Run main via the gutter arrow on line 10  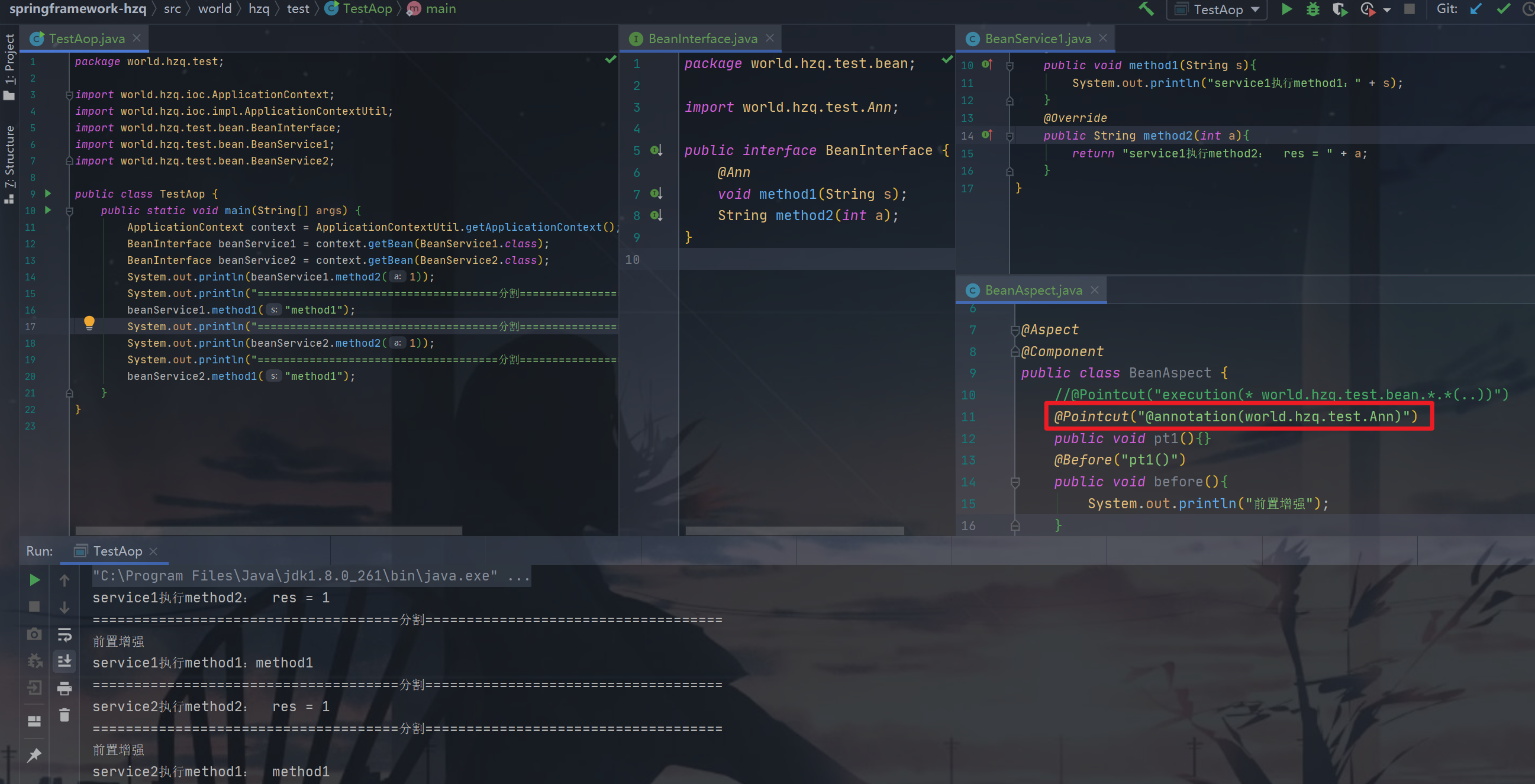coord(48,210)
